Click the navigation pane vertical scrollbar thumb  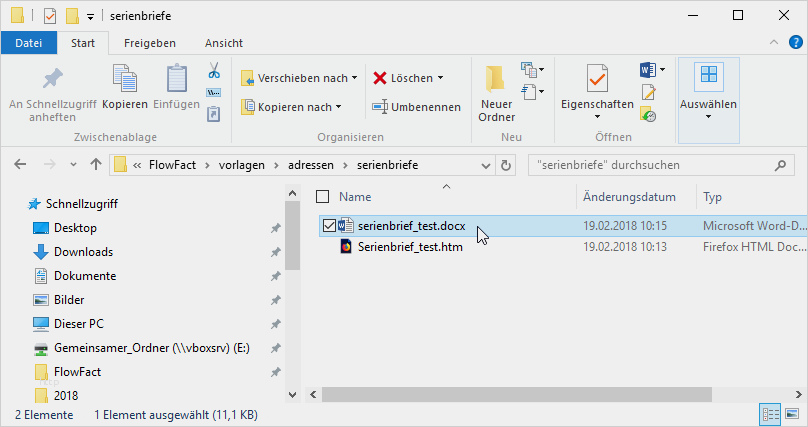point(293,235)
